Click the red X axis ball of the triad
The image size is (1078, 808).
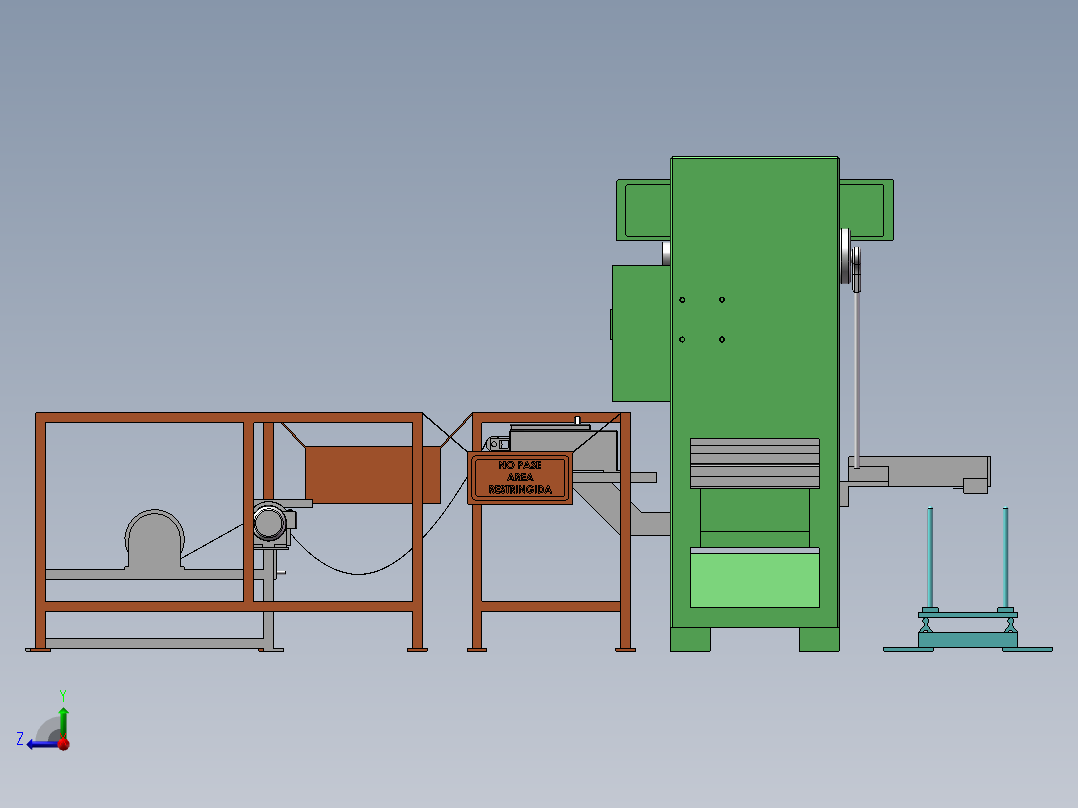coord(63,743)
